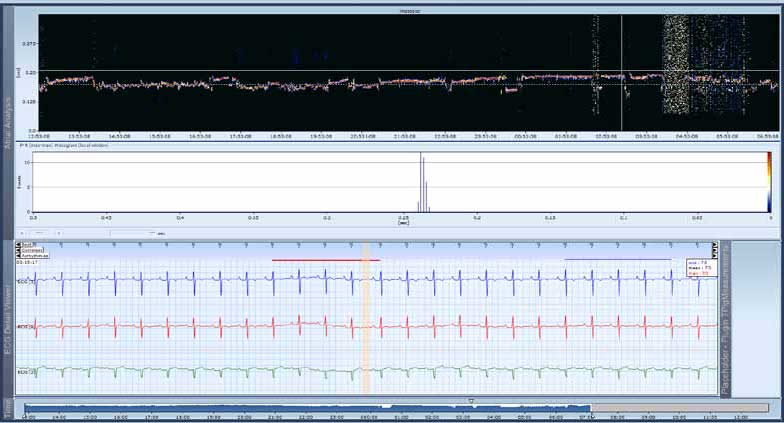
Task: Click the triangle position marker above the time overview
Action: pyautogui.click(x=471, y=401)
